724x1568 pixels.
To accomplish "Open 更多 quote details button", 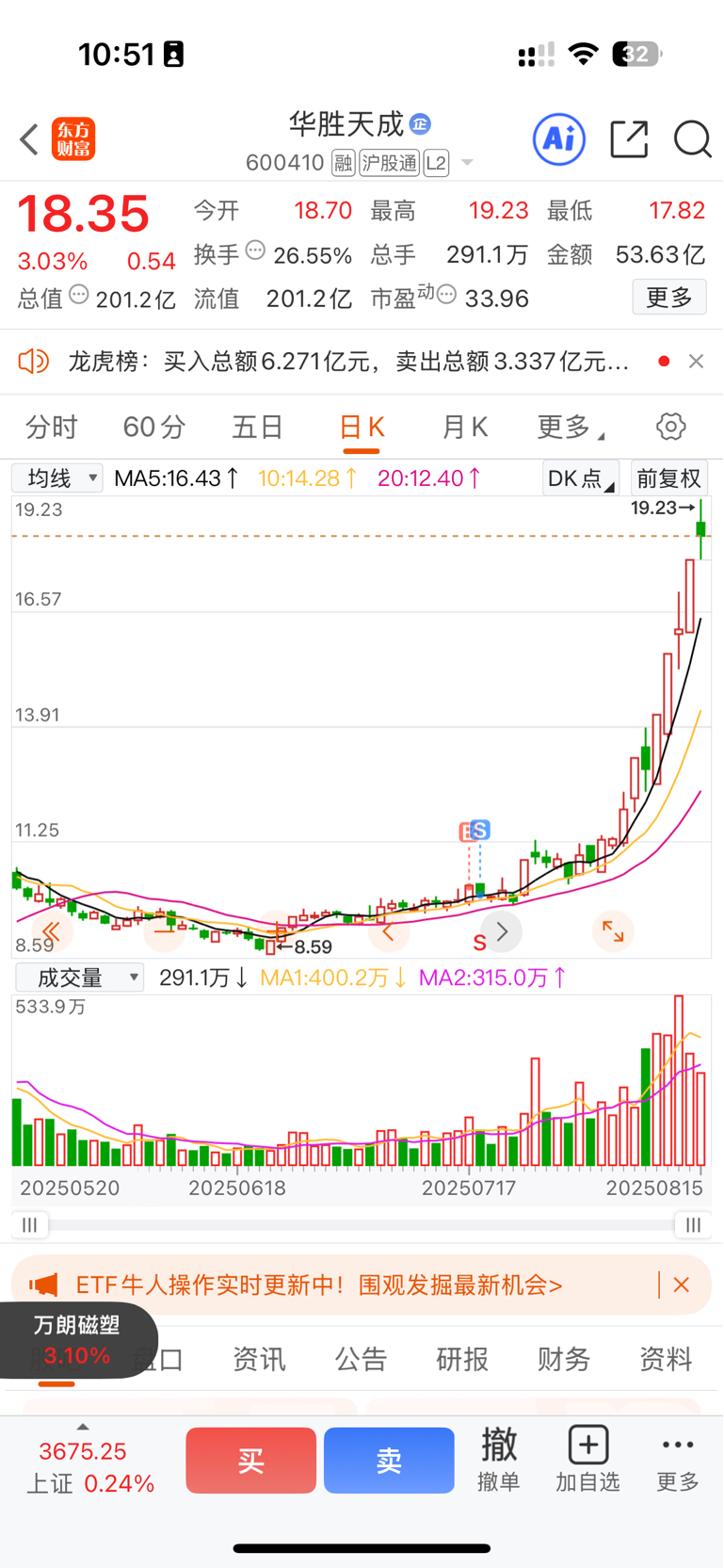I will [x=669, y=298].
